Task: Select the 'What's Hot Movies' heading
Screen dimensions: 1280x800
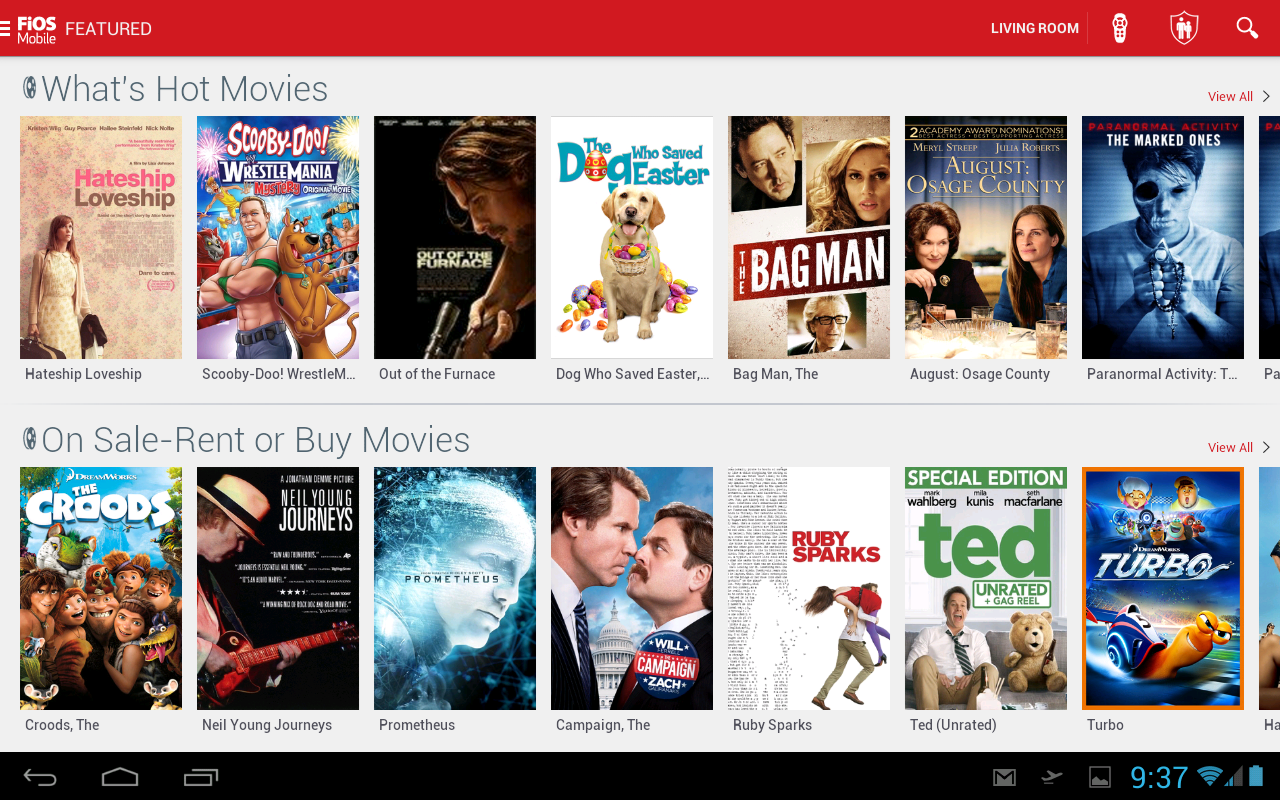Action: coord(185,89)
